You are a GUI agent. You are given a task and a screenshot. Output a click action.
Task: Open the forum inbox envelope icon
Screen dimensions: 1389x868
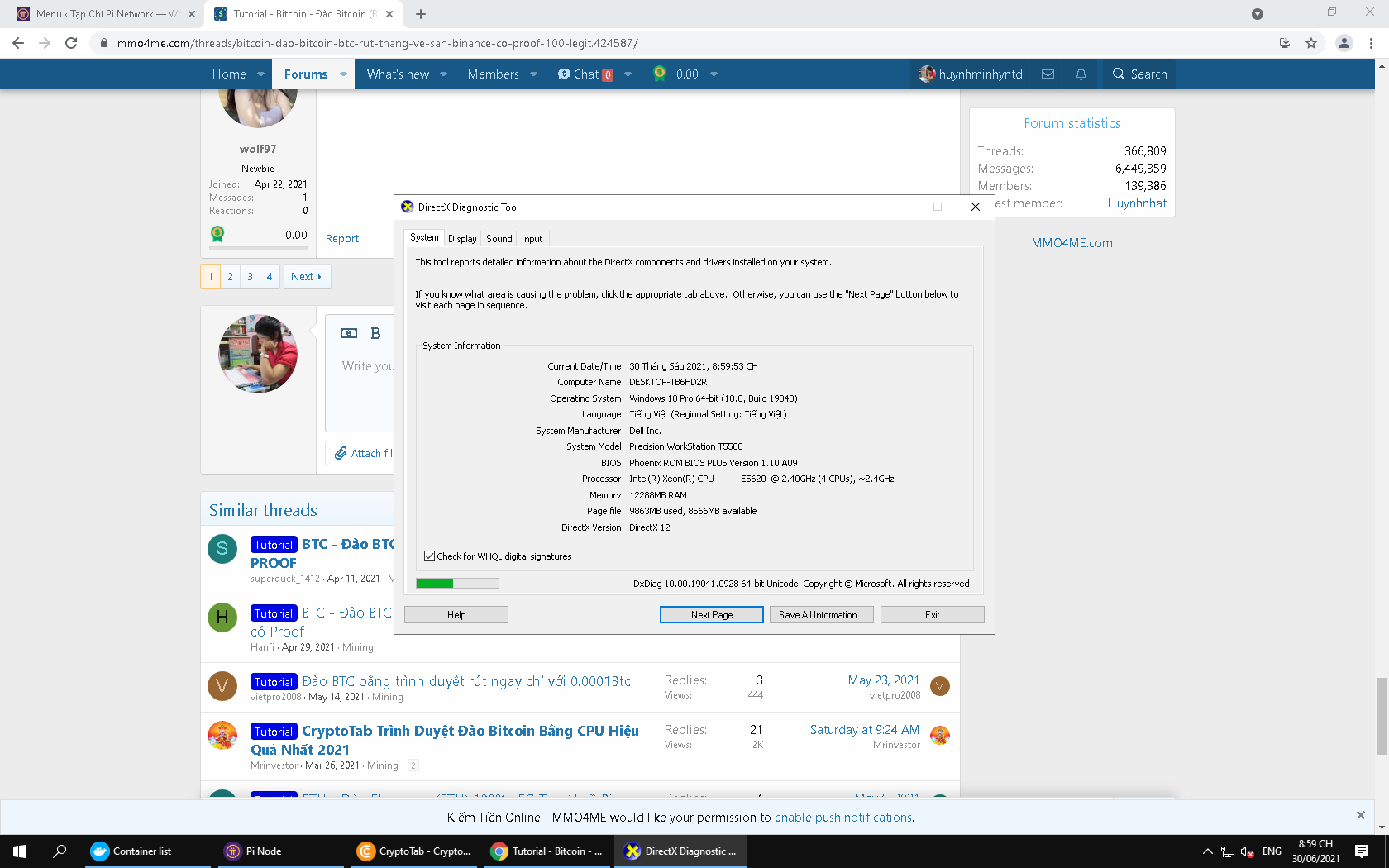[1048, 74]
